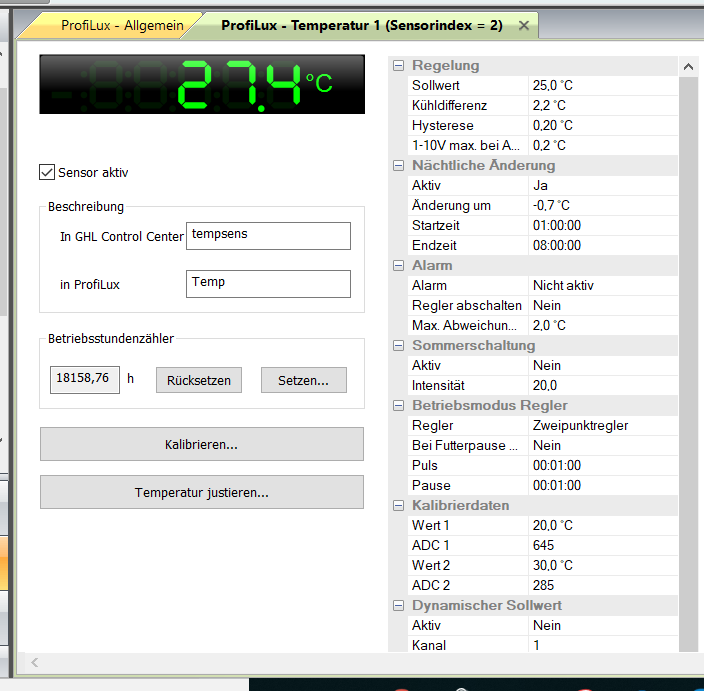The height and width of the screenshot is (691, 704).
Task: Select Max. Abweichun... value 2,0 °C
Action: 603,326
